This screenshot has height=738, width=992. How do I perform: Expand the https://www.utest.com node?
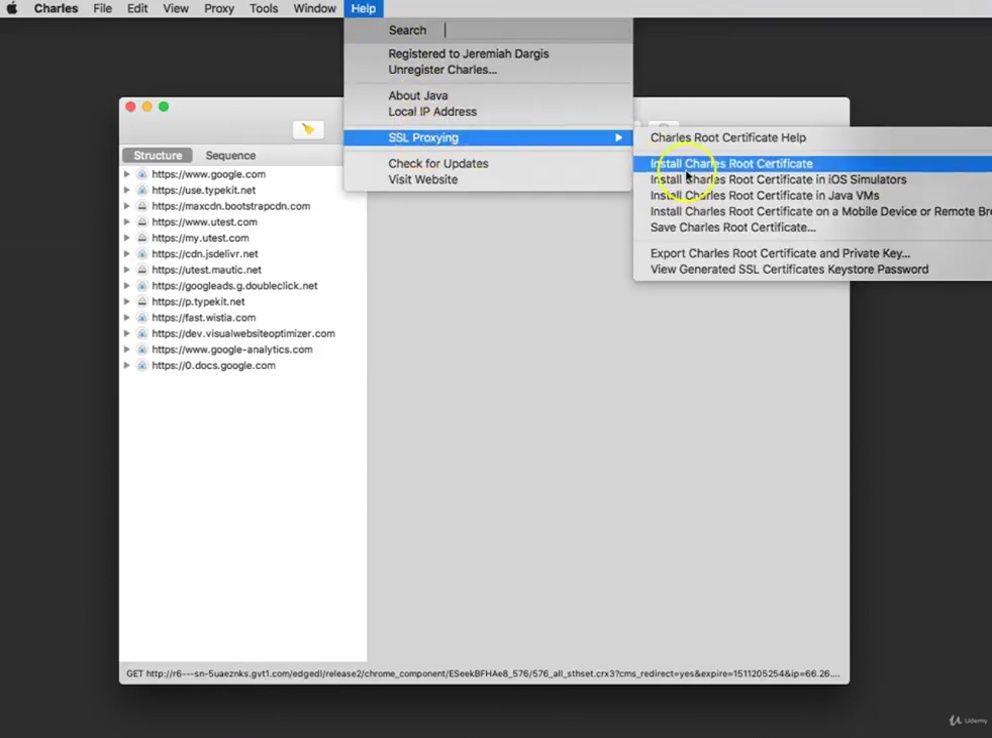(127, 222)
